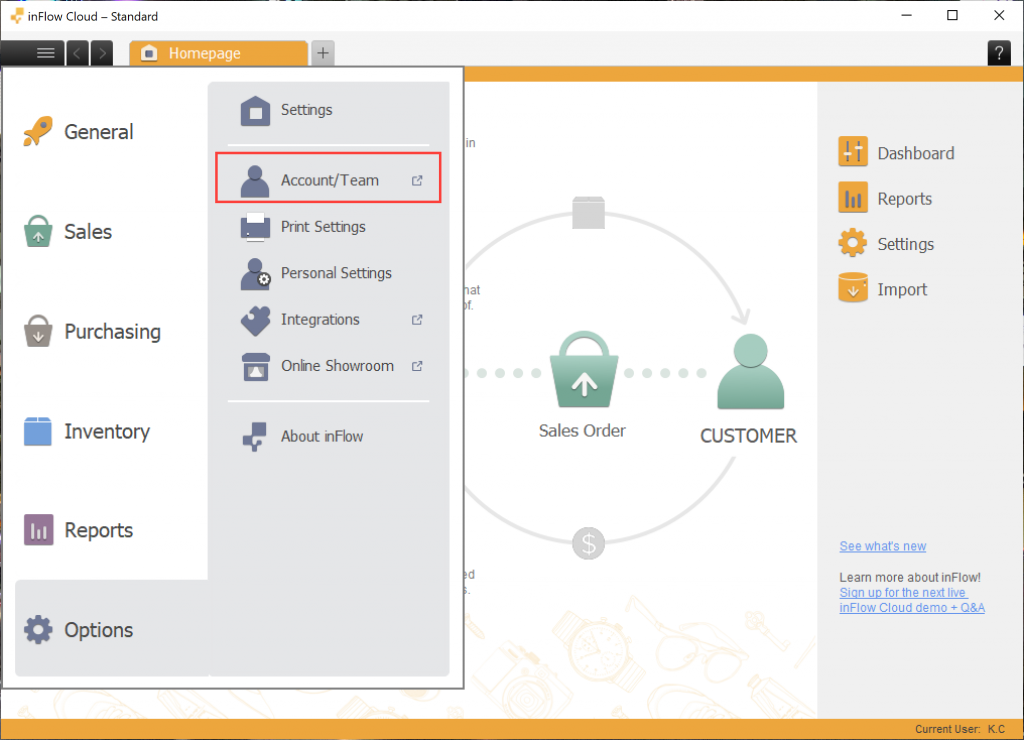Click the orange Reports bar chart icon
This screenshot has height=740, width=1024.
[853, 198]
